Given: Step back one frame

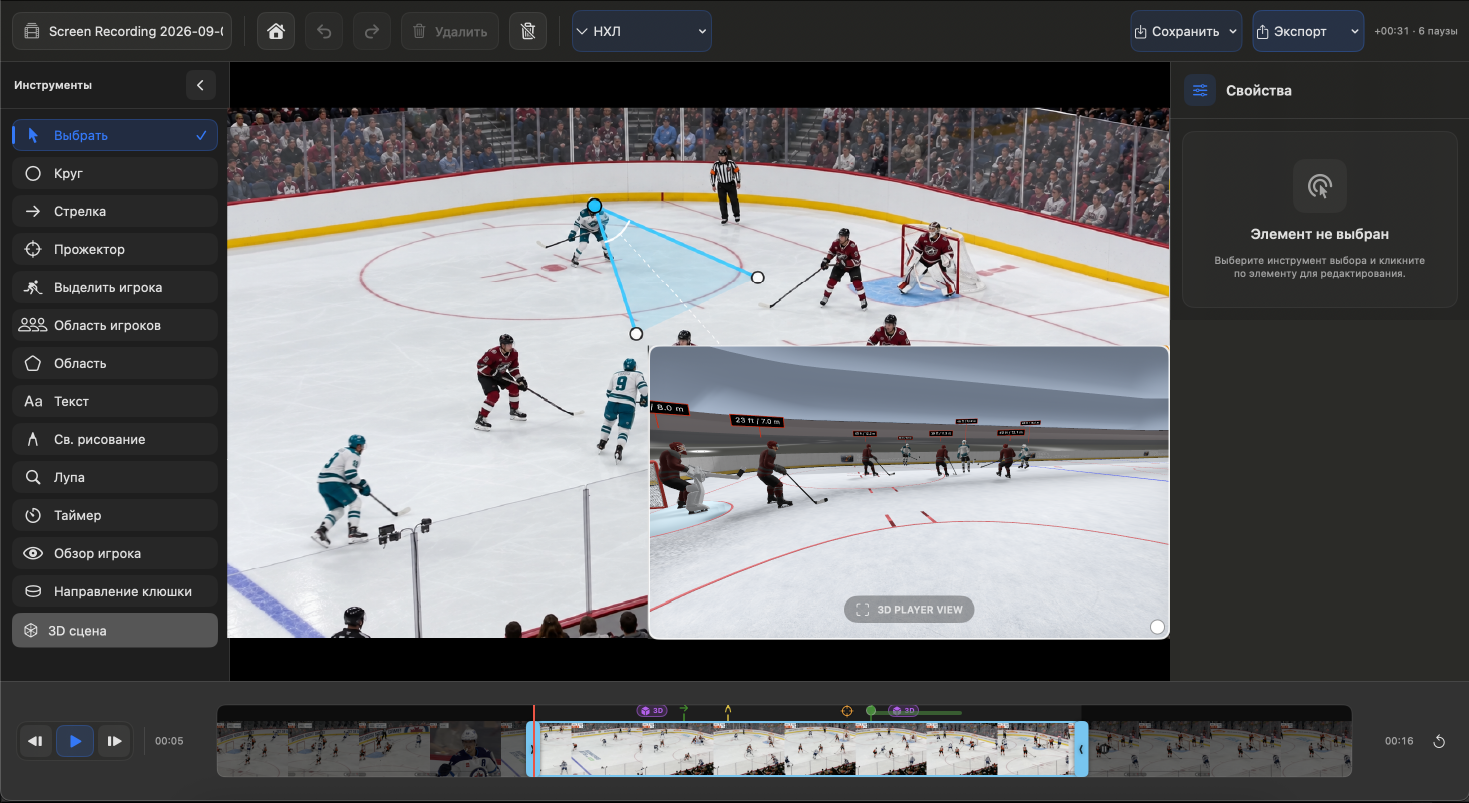Looking at the screenshot, I should point(35,741).
